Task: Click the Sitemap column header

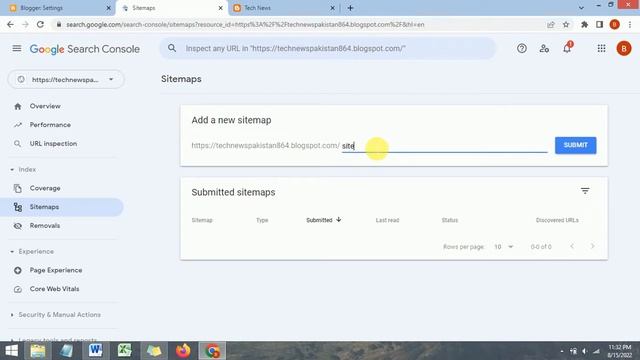Action: [x=202, y=220]
